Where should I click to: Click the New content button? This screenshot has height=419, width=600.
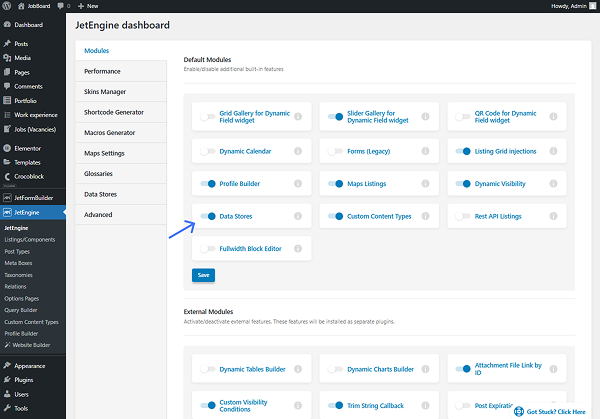coord(88,6)
